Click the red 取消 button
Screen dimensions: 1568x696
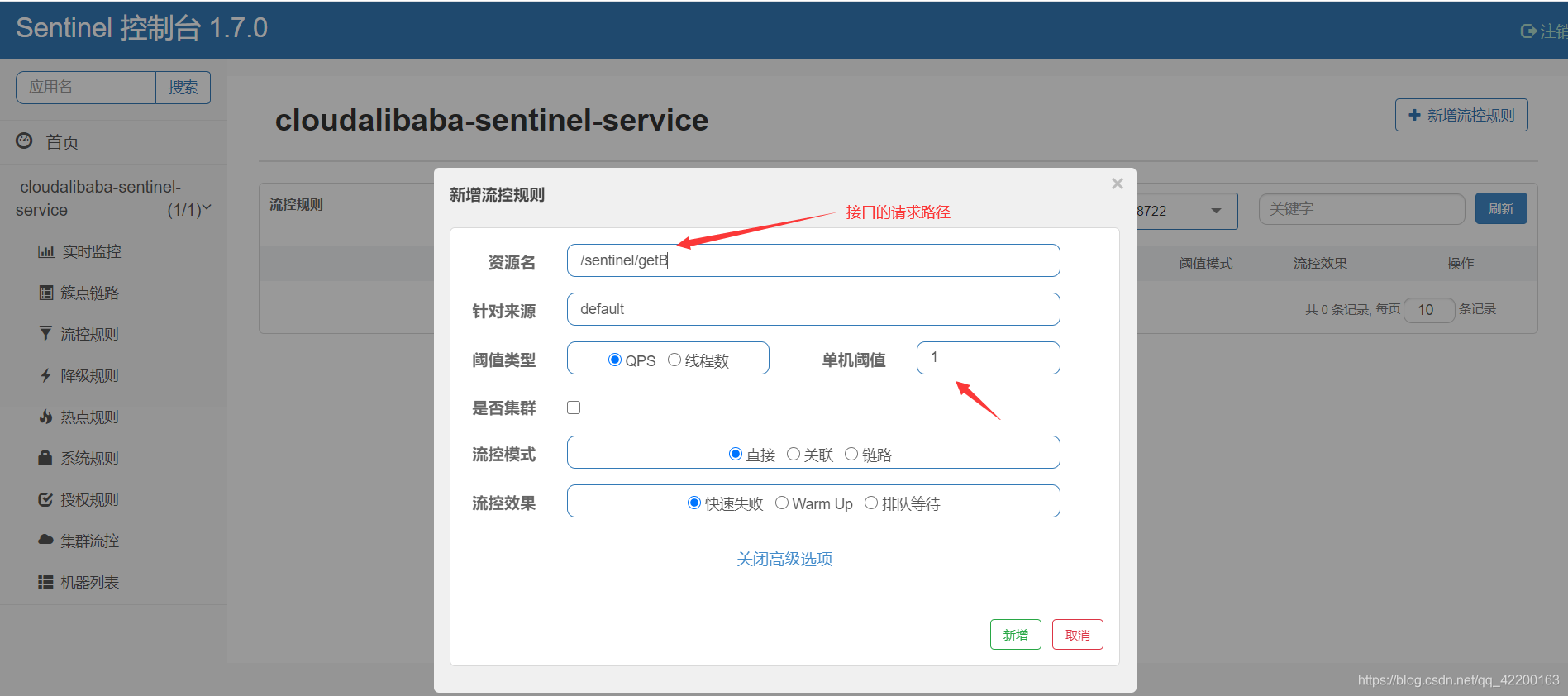tap(1077, 634)
